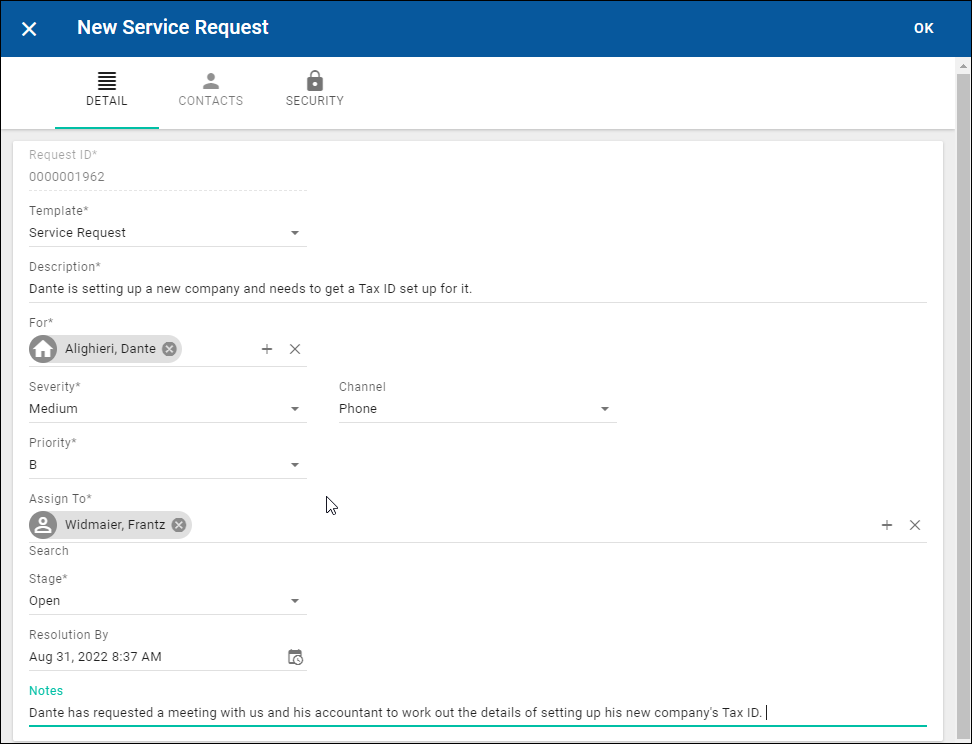Expand the Template dropdown
The height and width of the screenshot is (744, 972).
pos(295,233)
